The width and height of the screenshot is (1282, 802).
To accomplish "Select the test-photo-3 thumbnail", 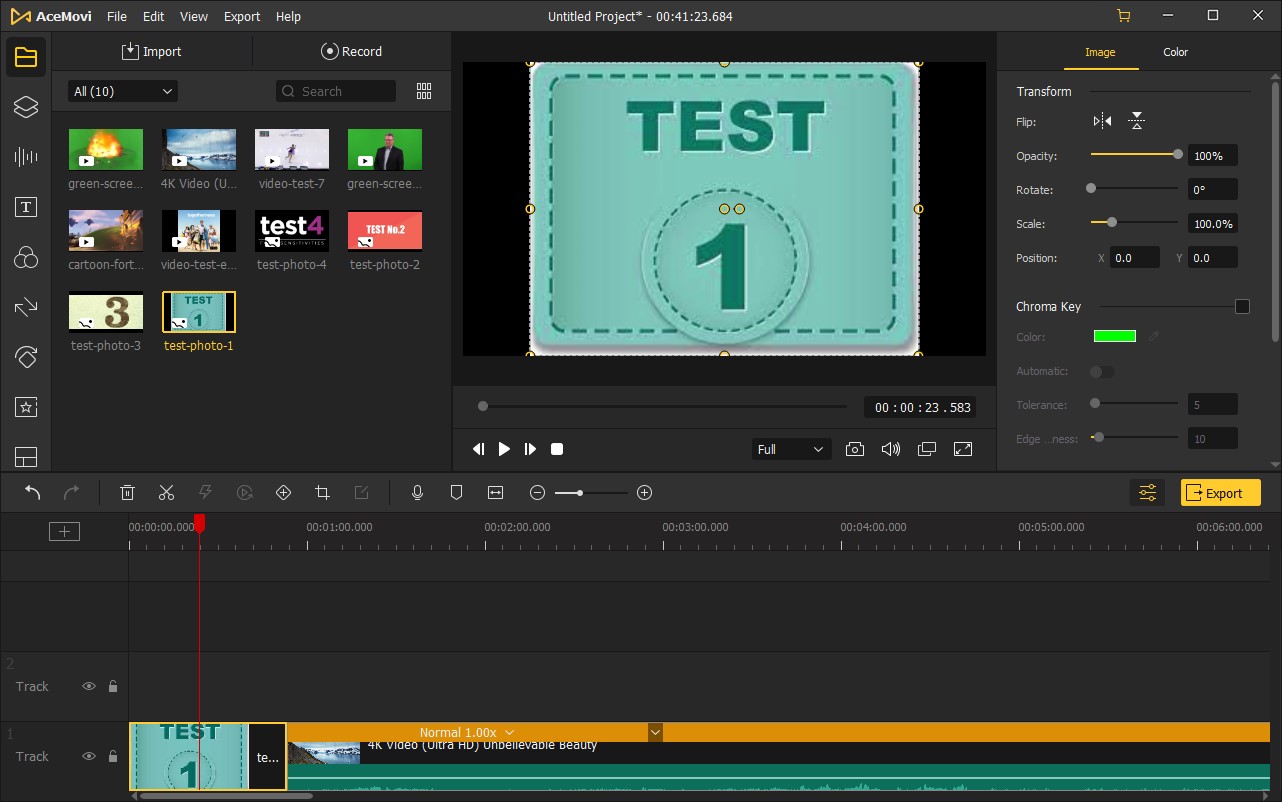I will coord(106,312).
